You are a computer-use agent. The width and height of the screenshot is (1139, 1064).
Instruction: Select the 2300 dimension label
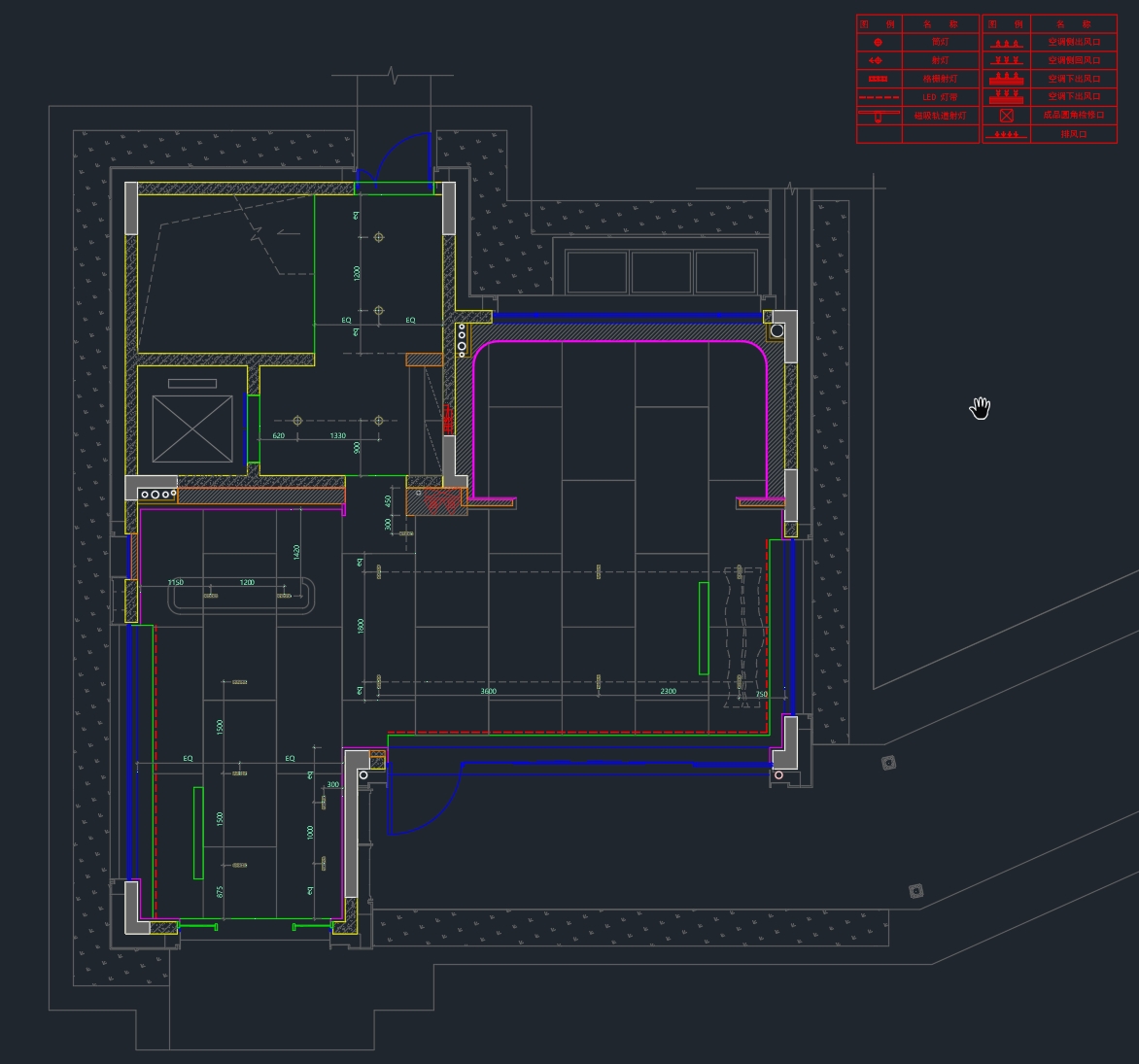pyautogui.click(x=668, y=691)
